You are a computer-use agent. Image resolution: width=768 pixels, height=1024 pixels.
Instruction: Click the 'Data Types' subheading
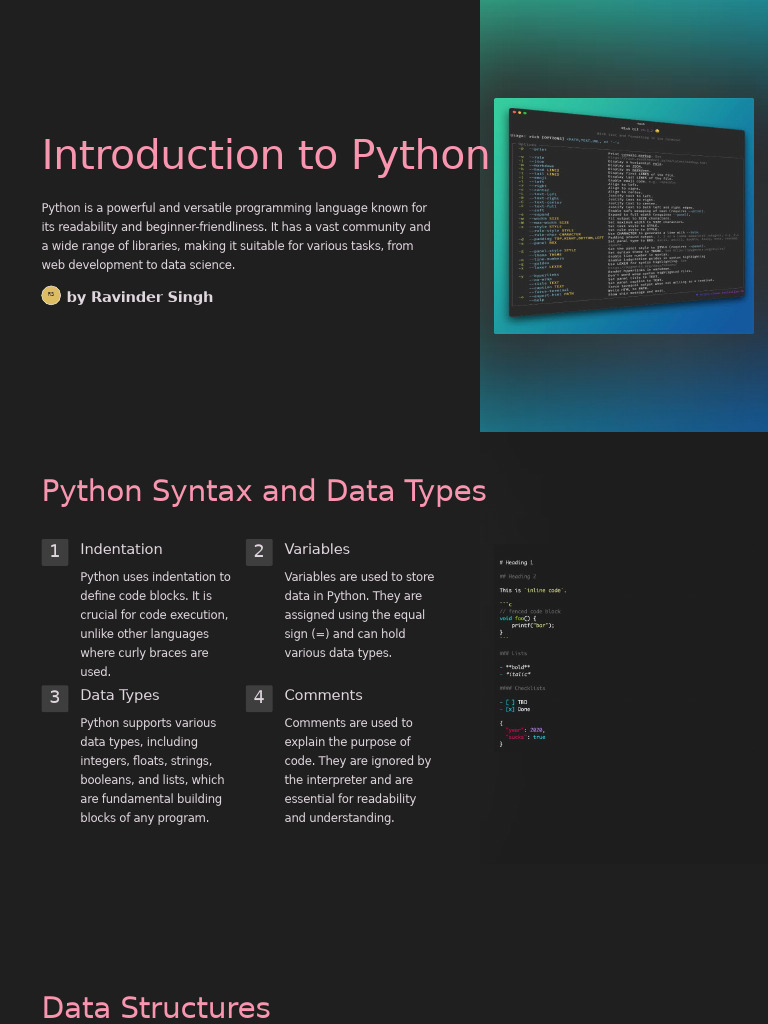[120, 695]
